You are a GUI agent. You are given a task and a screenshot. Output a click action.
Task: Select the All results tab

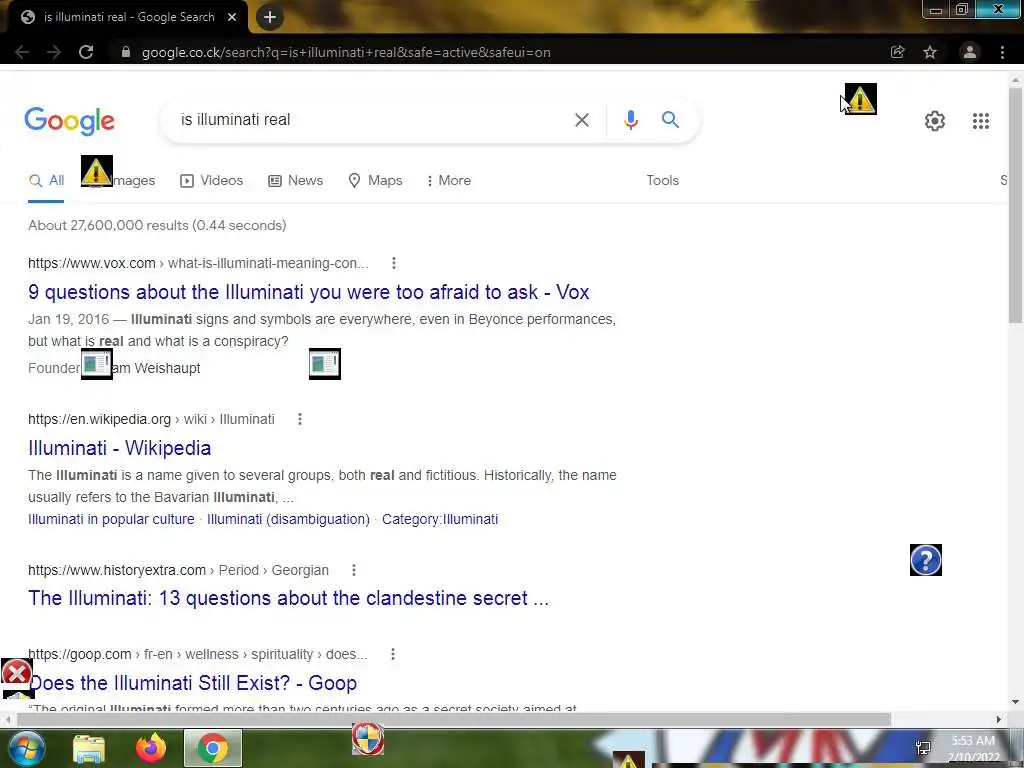46,181
